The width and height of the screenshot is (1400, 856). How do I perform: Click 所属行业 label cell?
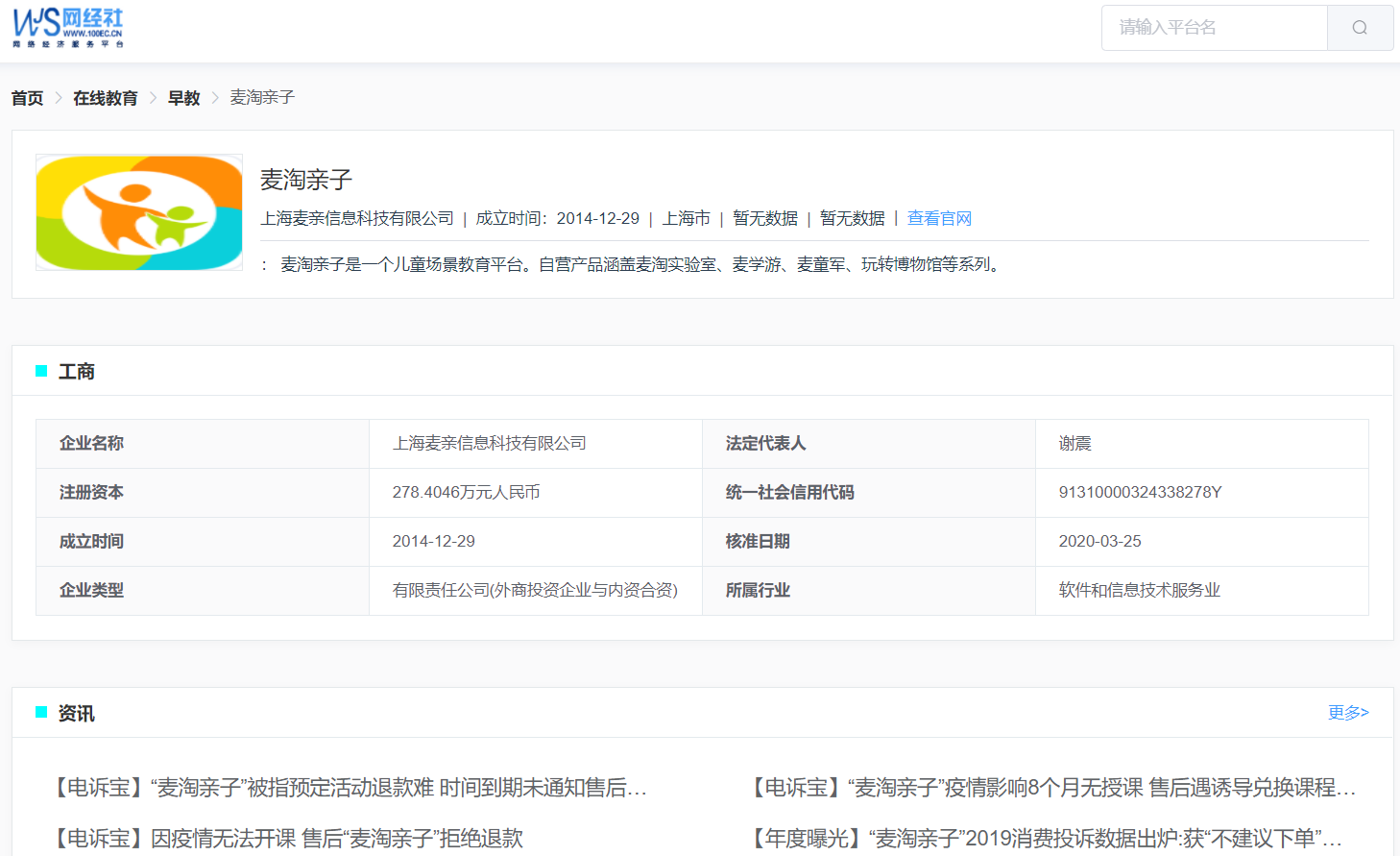(x=869, y=591)
